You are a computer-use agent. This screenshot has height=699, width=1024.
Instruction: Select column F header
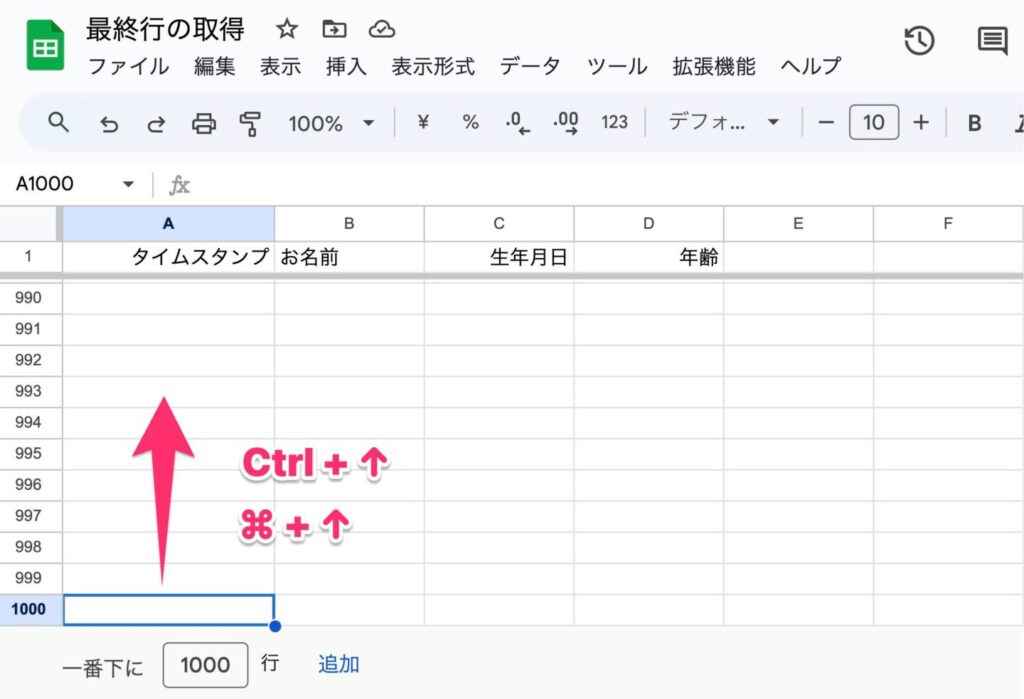coord(948,223)
